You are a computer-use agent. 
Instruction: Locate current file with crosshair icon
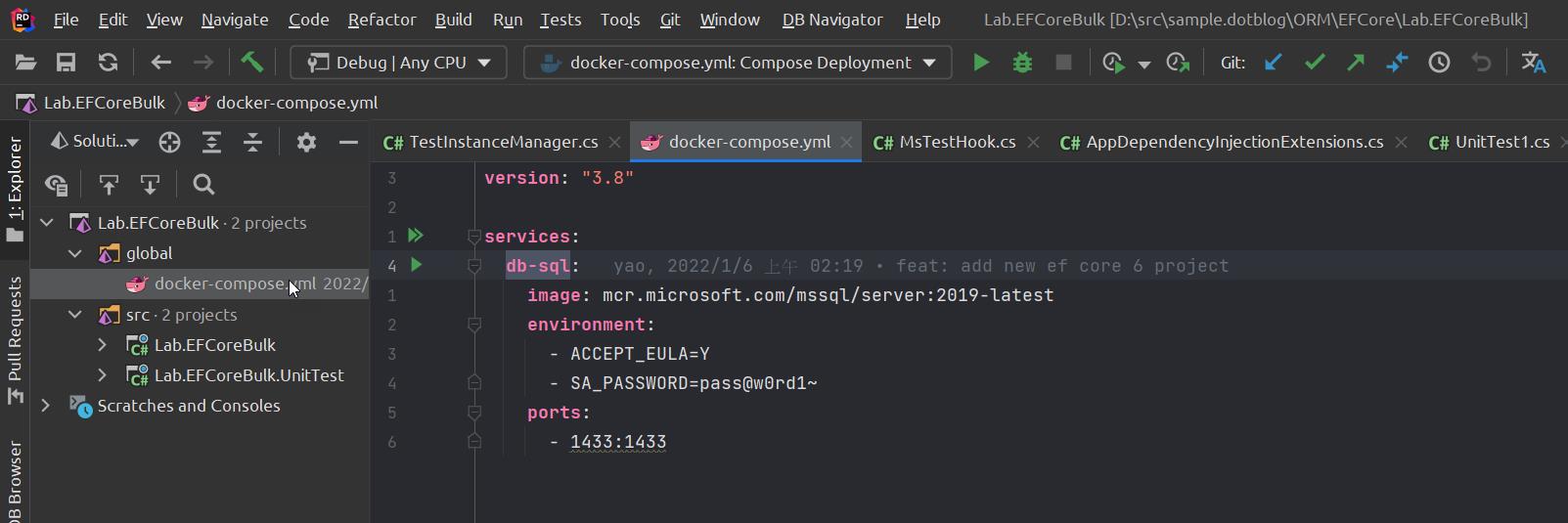[169, 143]
